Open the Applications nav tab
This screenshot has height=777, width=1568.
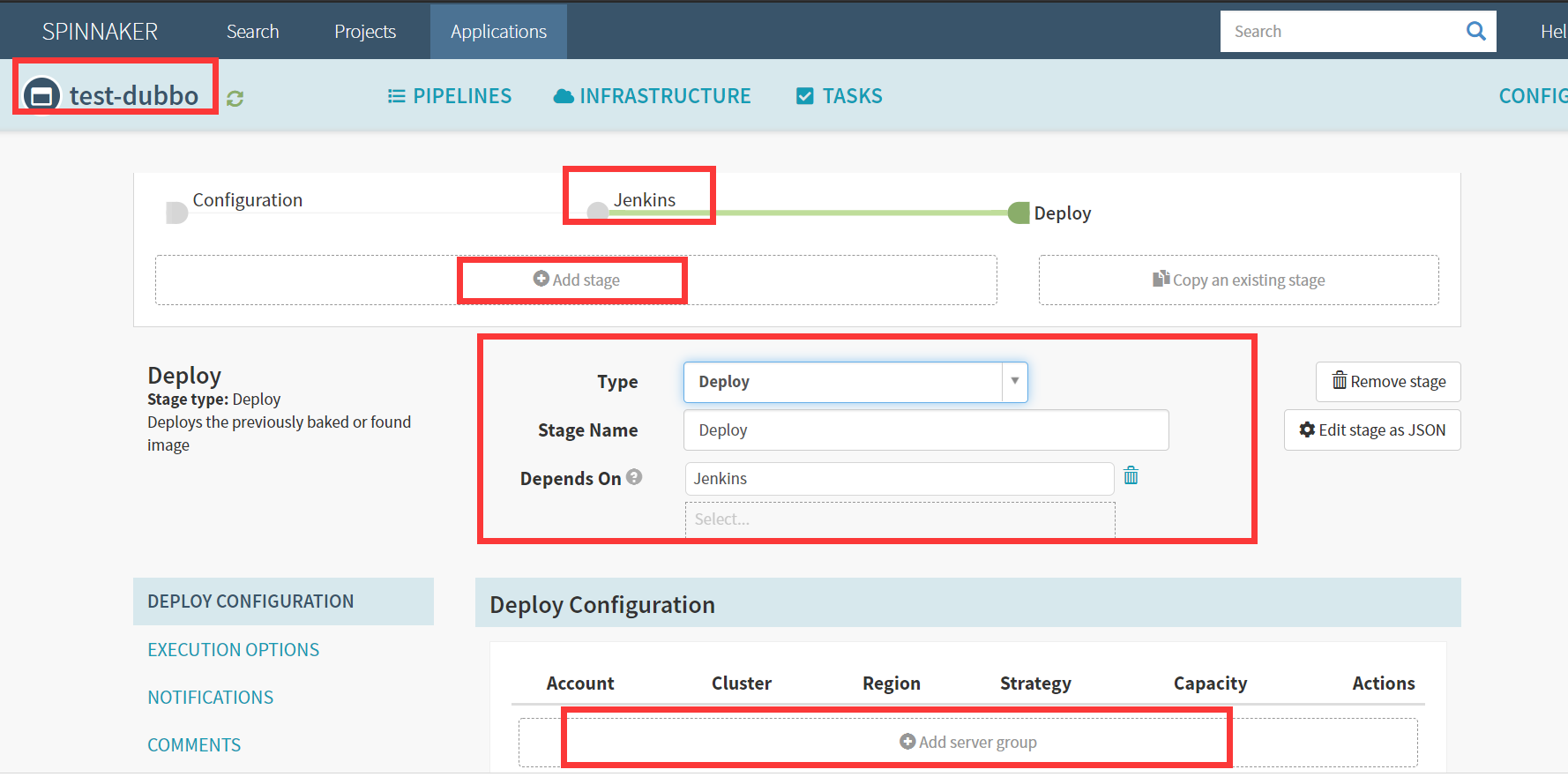(x=498, y=32)
